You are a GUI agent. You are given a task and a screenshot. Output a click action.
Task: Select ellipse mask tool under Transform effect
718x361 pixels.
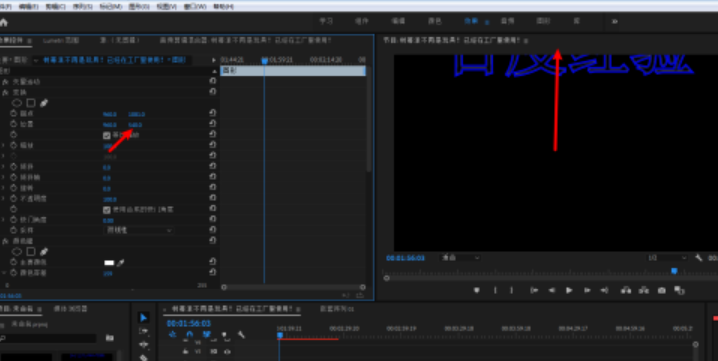click(17, 103)
